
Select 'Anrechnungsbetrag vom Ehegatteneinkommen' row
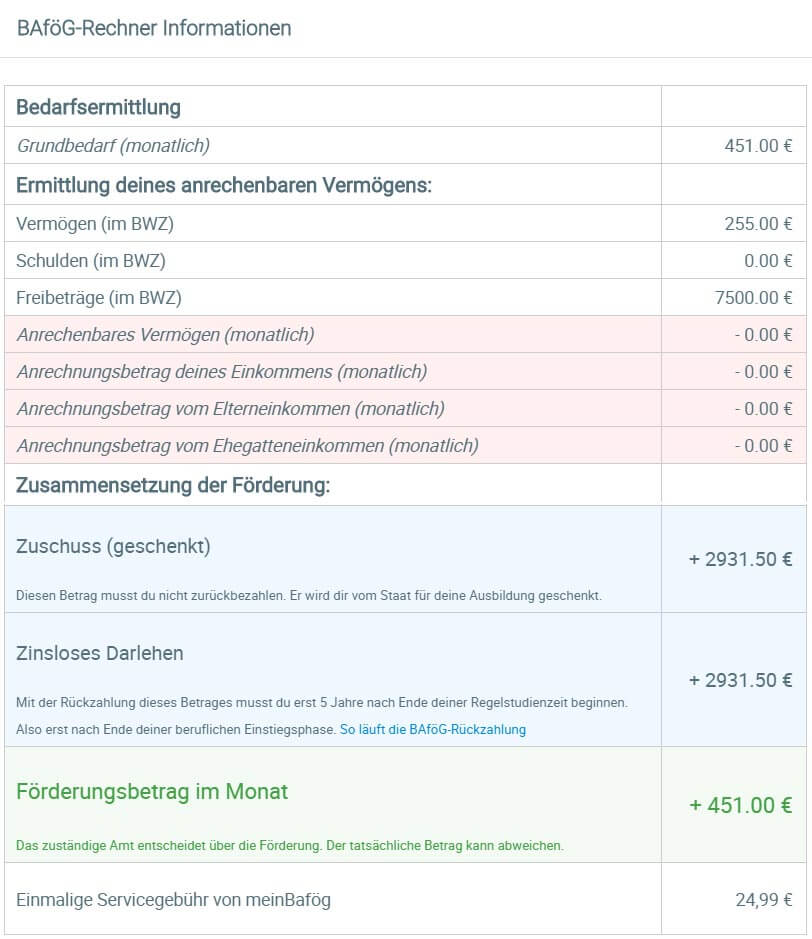(x=247, y=446)
